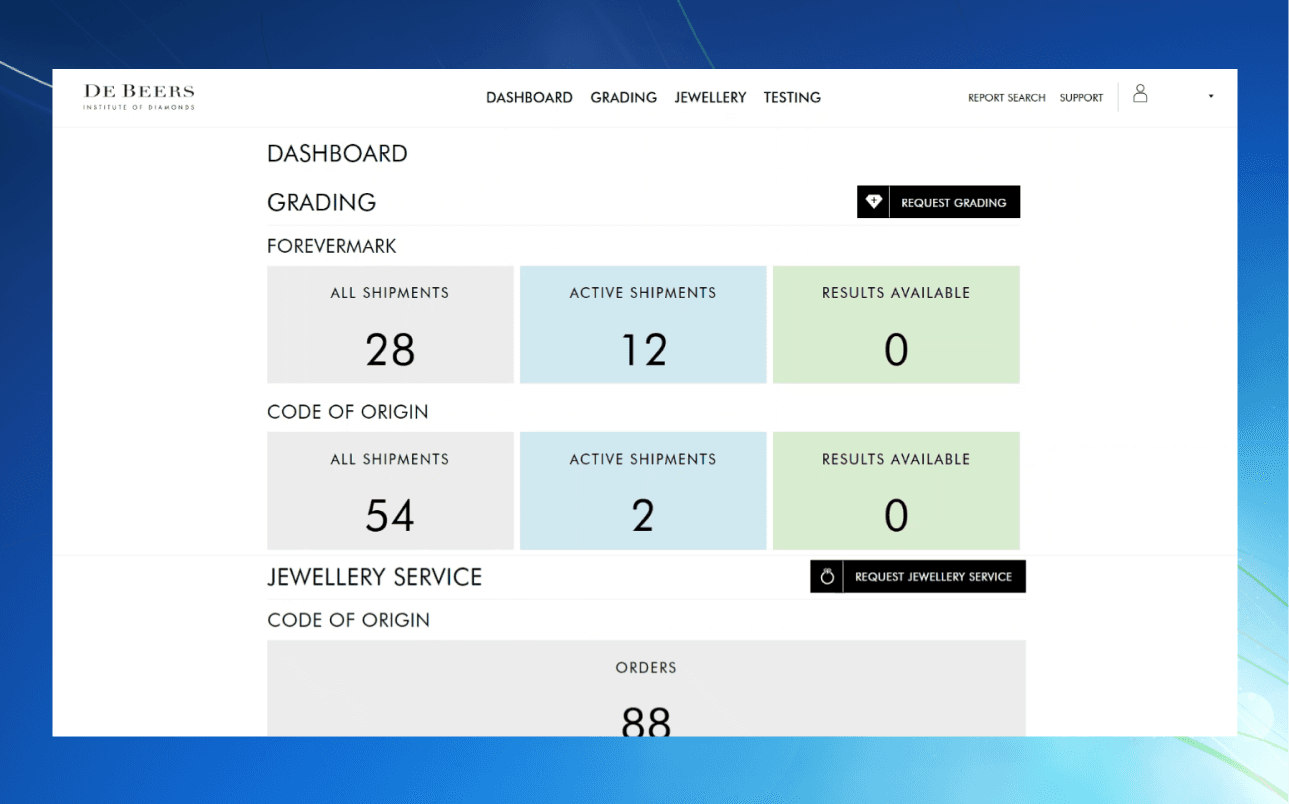Open Code of Origin All Shipments tile showing 54
This screenshot has height=804, width=1289.
click(x=390, y=491)
